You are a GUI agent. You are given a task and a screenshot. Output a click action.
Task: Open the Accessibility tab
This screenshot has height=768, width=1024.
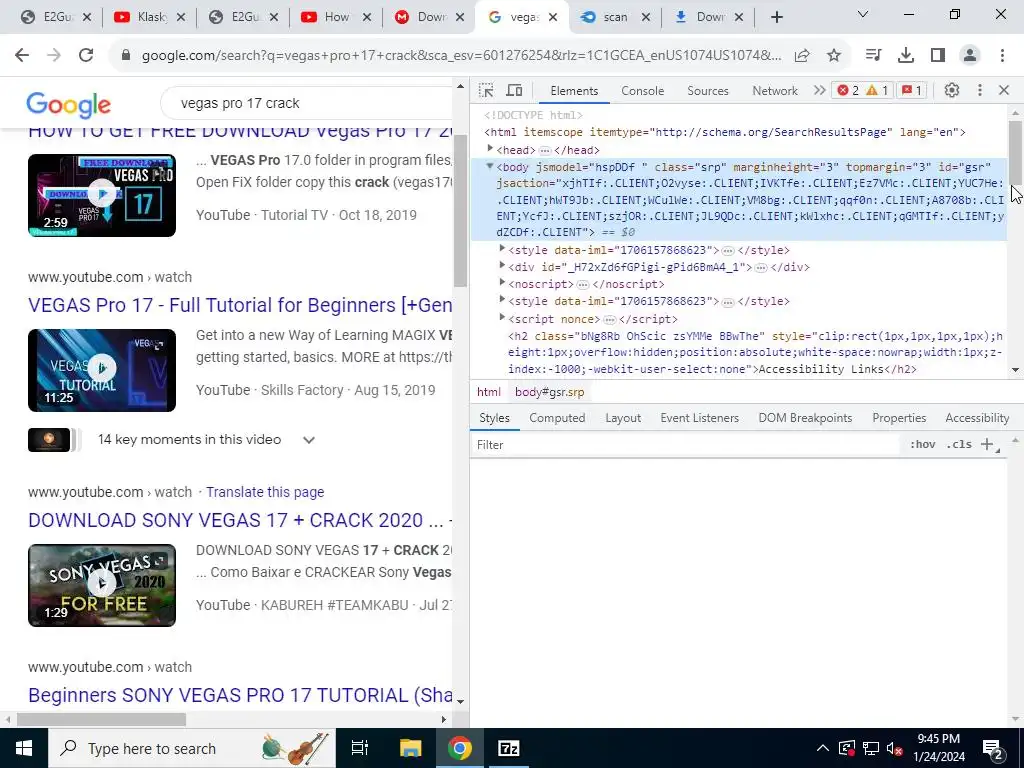977,418
